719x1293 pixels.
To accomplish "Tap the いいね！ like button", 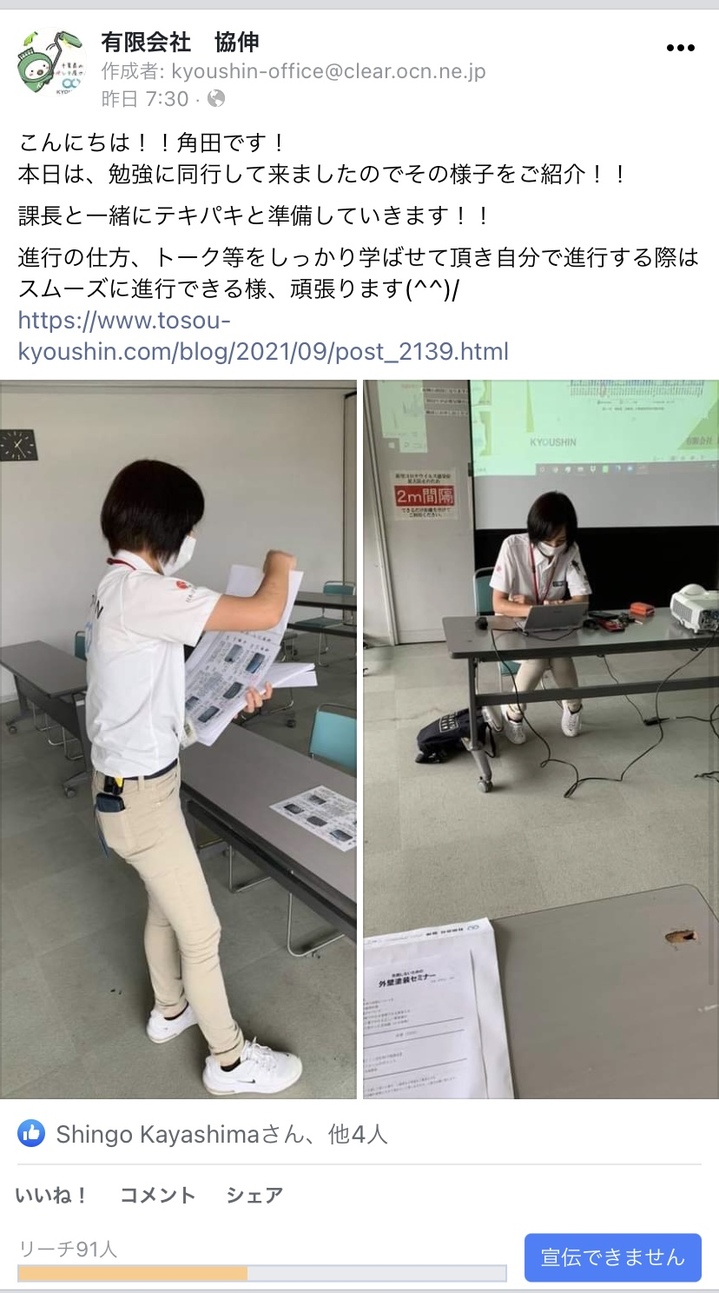I will [x=52, y=1195].
